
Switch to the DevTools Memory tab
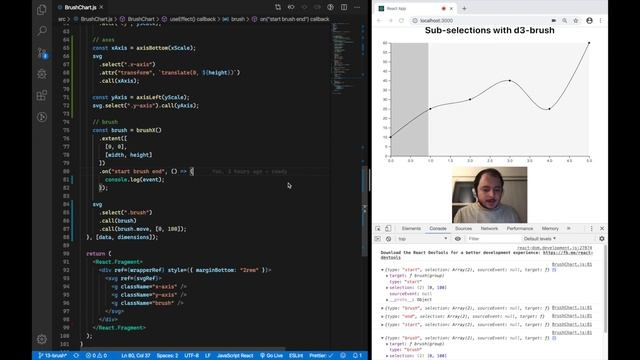[x=550, y=229]
